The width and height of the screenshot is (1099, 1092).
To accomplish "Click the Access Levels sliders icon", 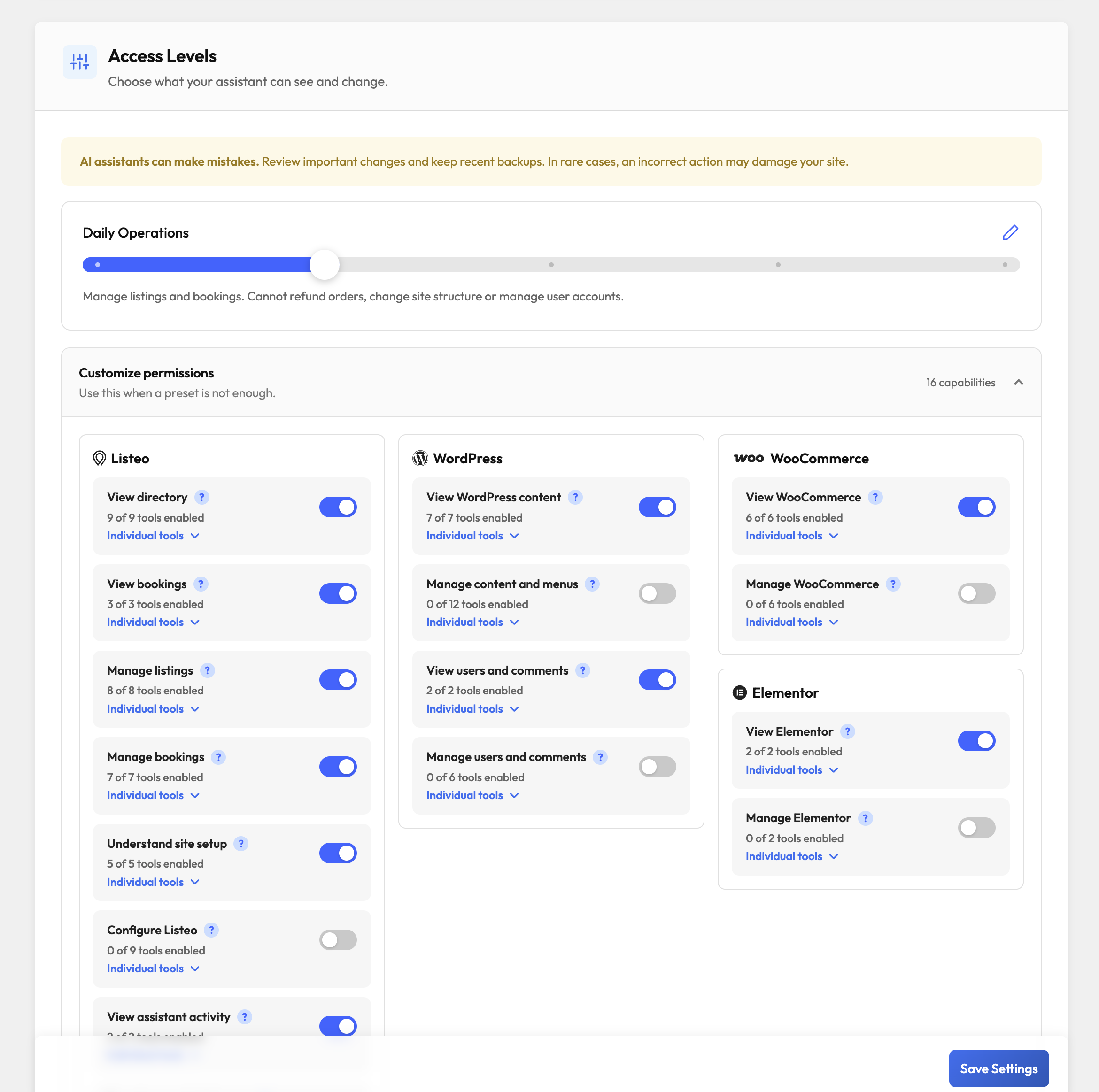I will coord(80,62).
